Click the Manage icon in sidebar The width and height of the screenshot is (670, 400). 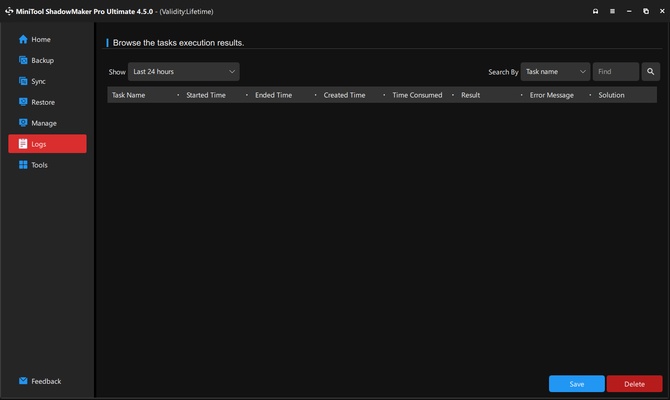(23, 123)
